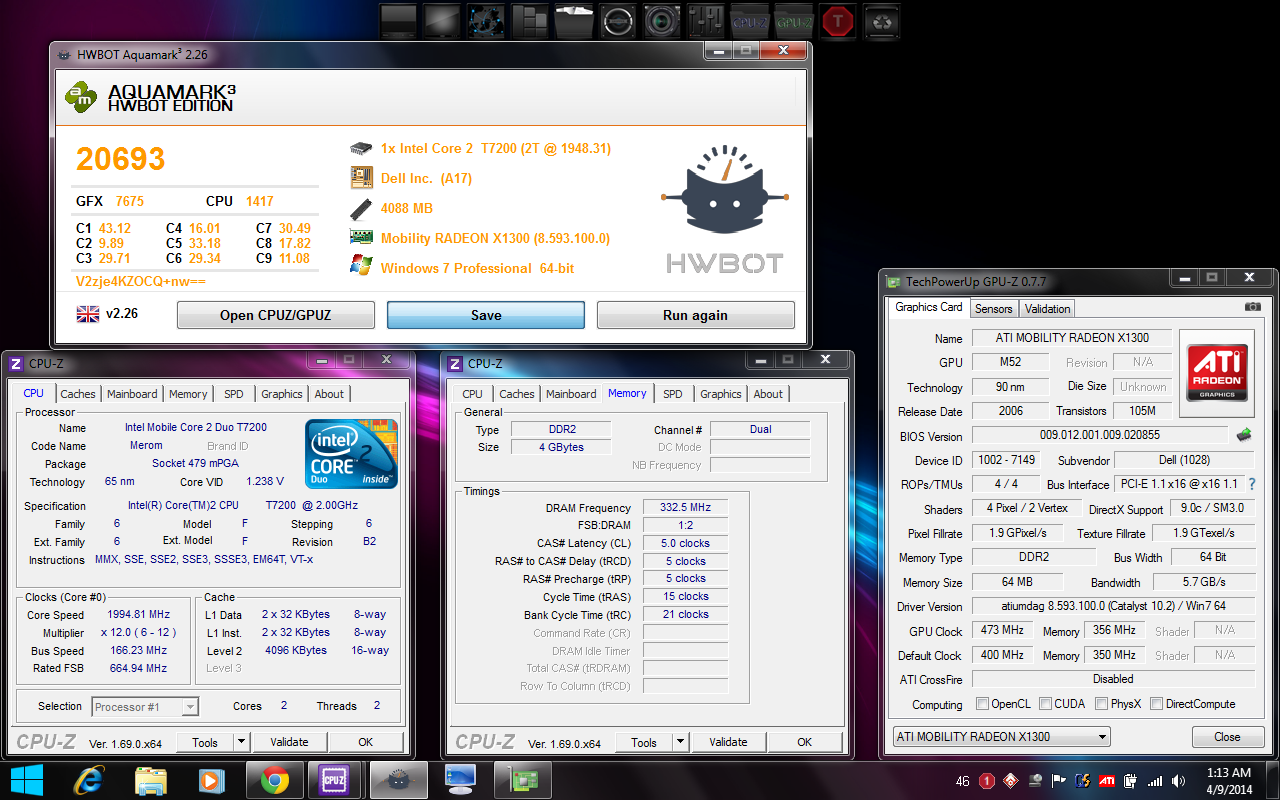Open Google Chrome from the taskbar
Viewport: 1280px width, 800px height.
[274, 779]
